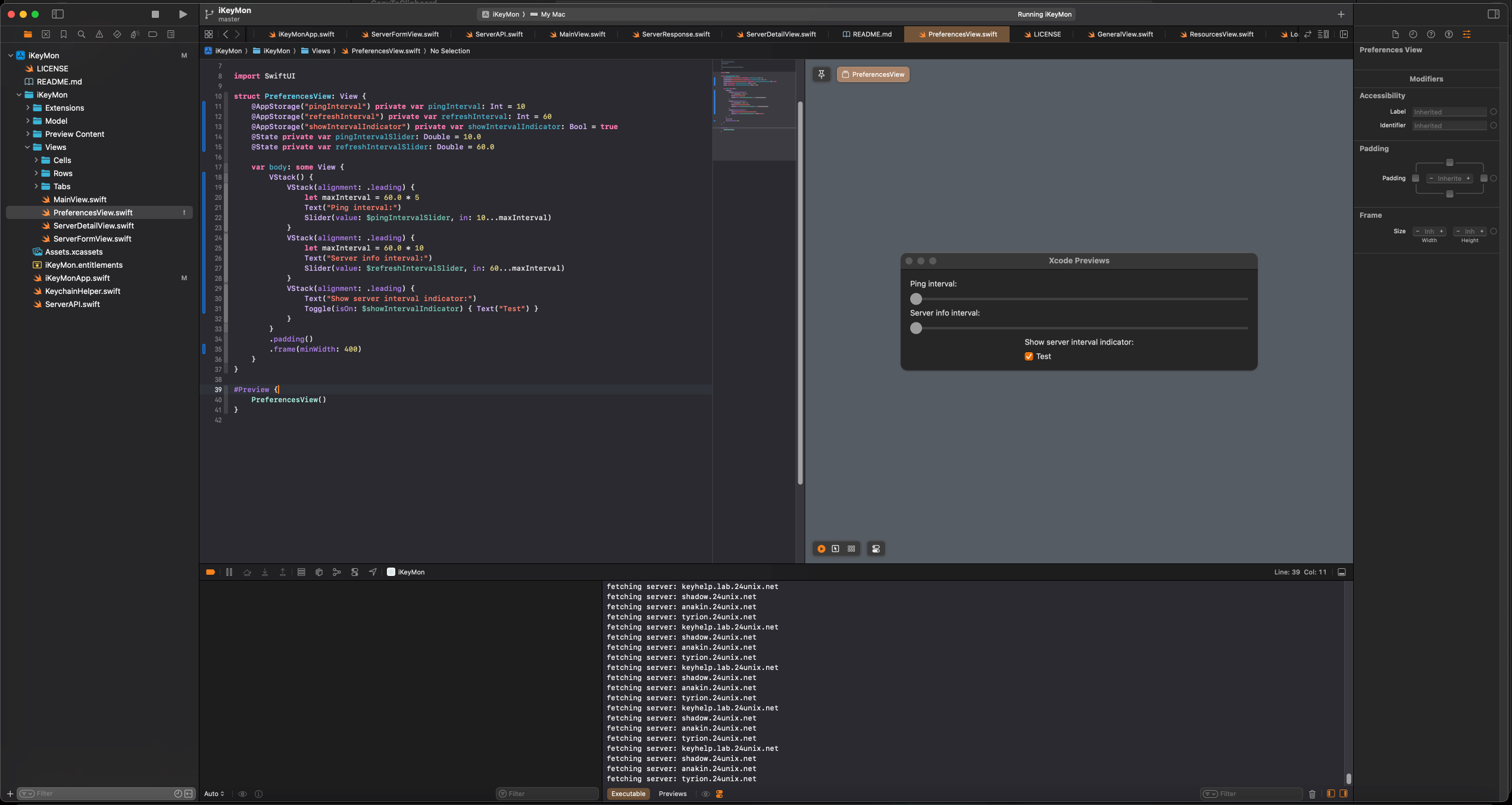Toggle the right inspector panel
Image resolution: width=1512 pixels, height=805 pixels.
(x=1493, y=14)
